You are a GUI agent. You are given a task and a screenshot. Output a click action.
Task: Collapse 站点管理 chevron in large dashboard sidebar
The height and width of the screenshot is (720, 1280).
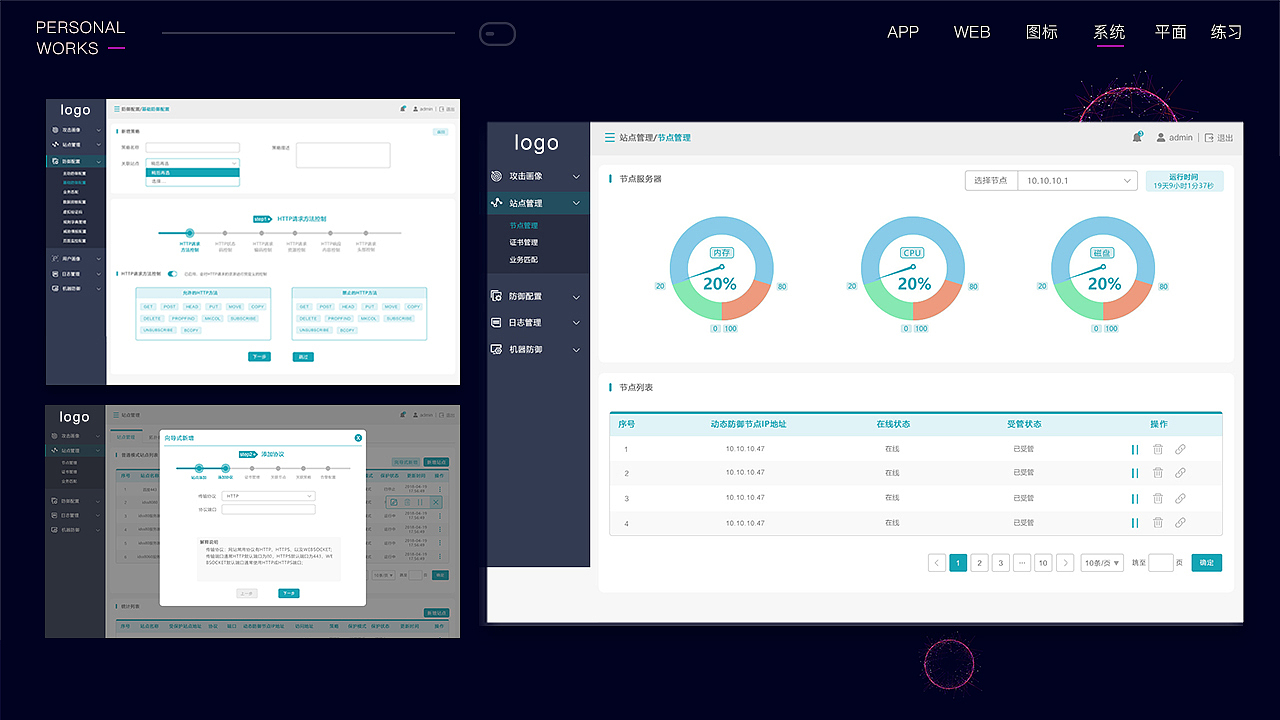(x=576, y=204)
